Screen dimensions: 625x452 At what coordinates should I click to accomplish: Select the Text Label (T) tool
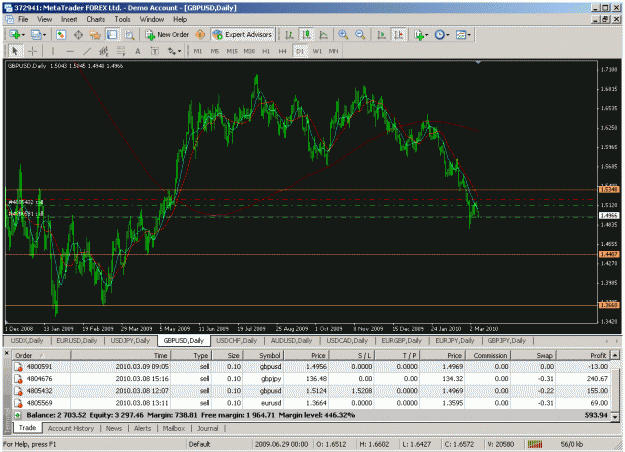coord(155,51)
